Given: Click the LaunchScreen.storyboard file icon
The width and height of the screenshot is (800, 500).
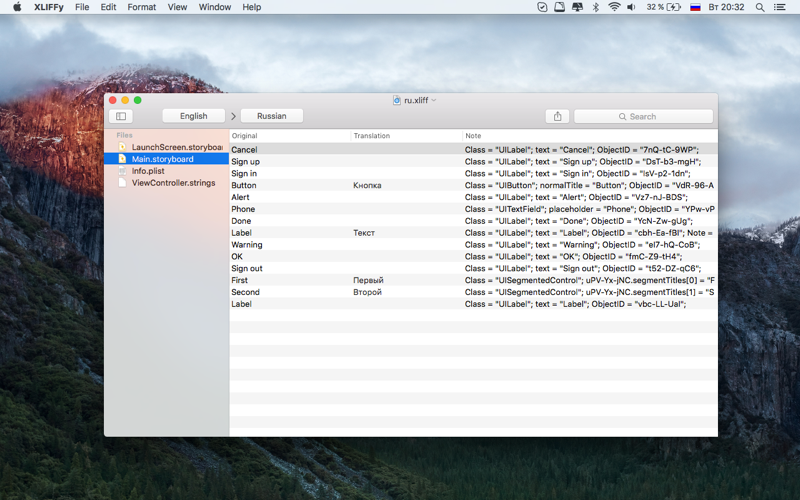Looking at the screenshot, I should point(122,147).
